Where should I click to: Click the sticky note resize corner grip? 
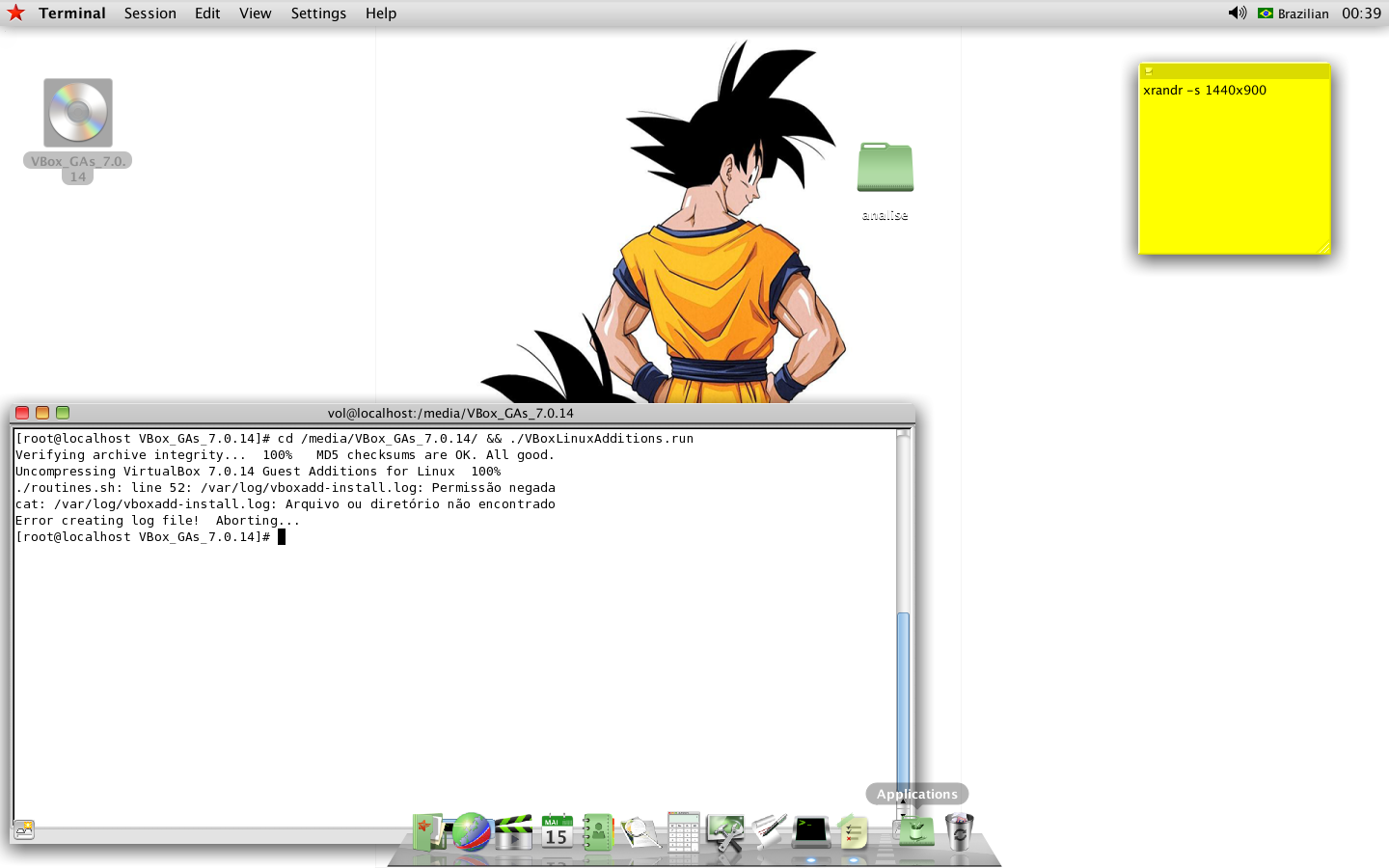tap(1323, 248)
